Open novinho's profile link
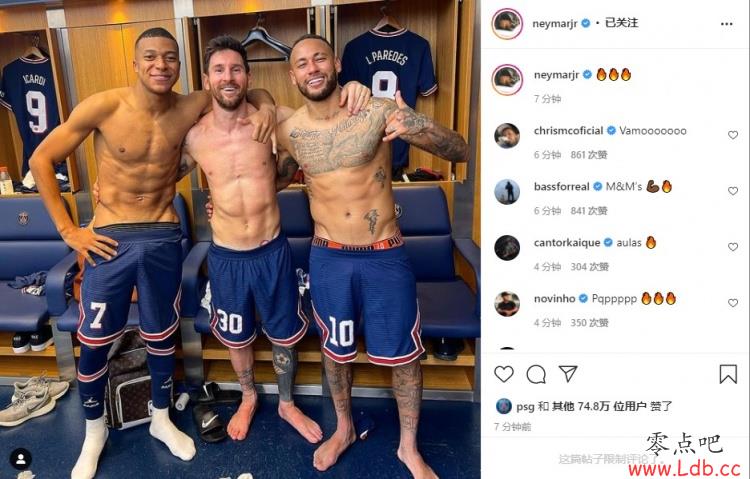Image resolution: width=750 pixels, height=479 pixels. point(554,299)
